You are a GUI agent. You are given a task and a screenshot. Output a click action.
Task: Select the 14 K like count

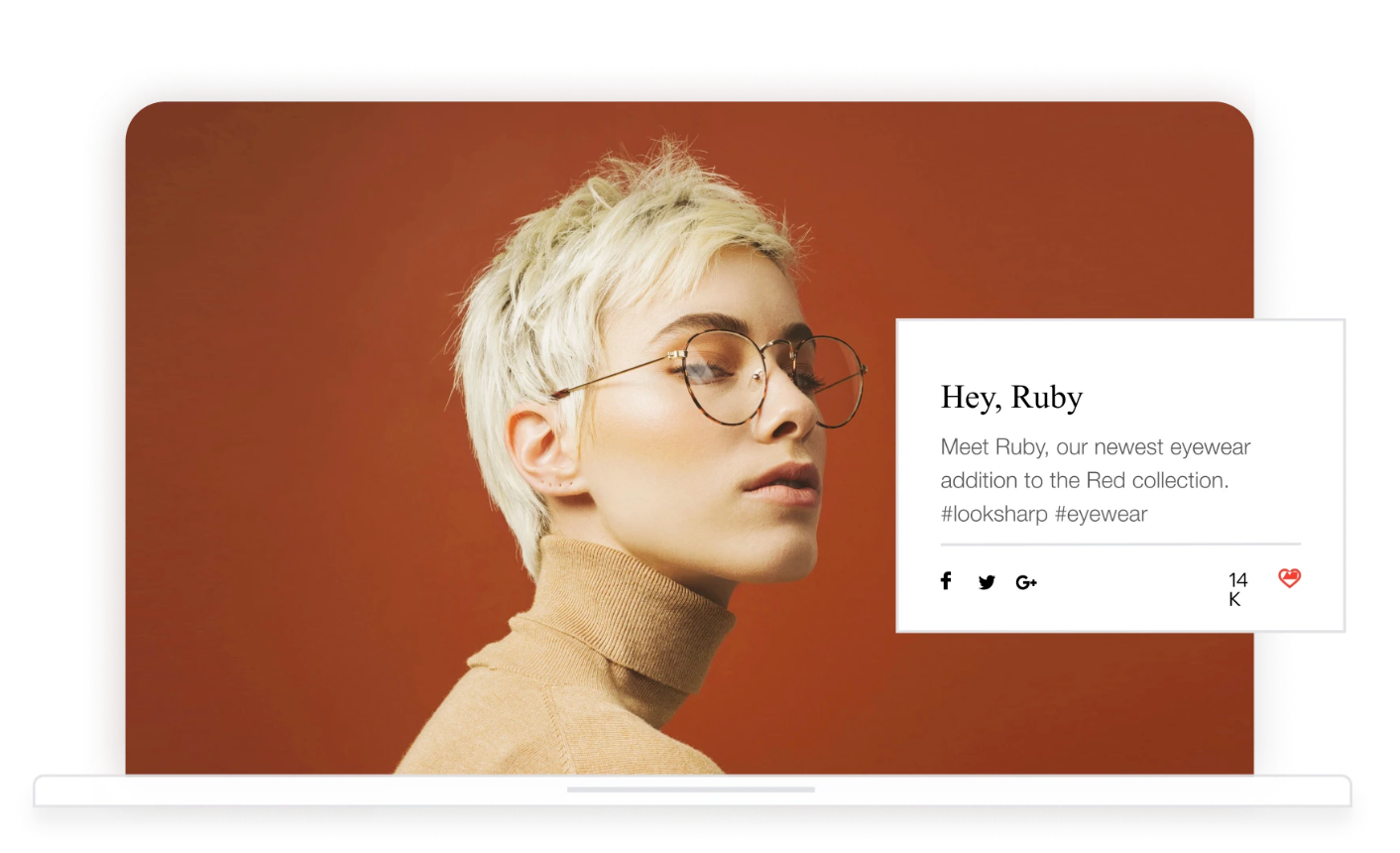click(1237, 589)
